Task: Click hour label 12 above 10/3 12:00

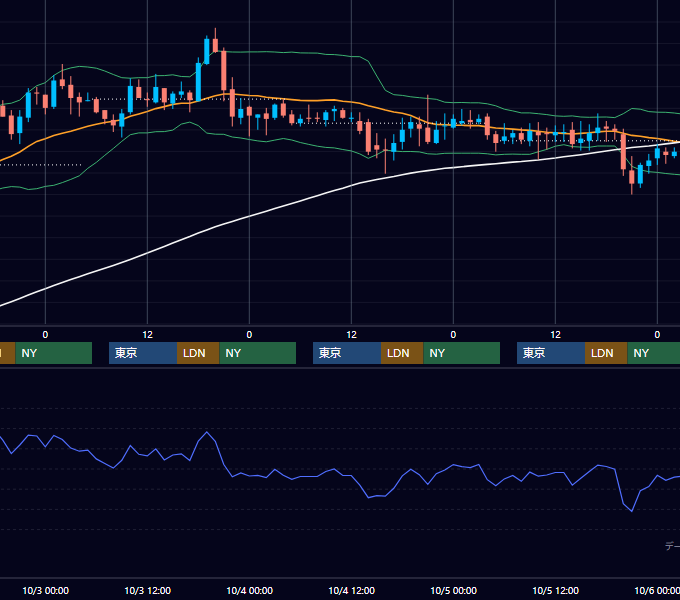Action: pos(147,335)
